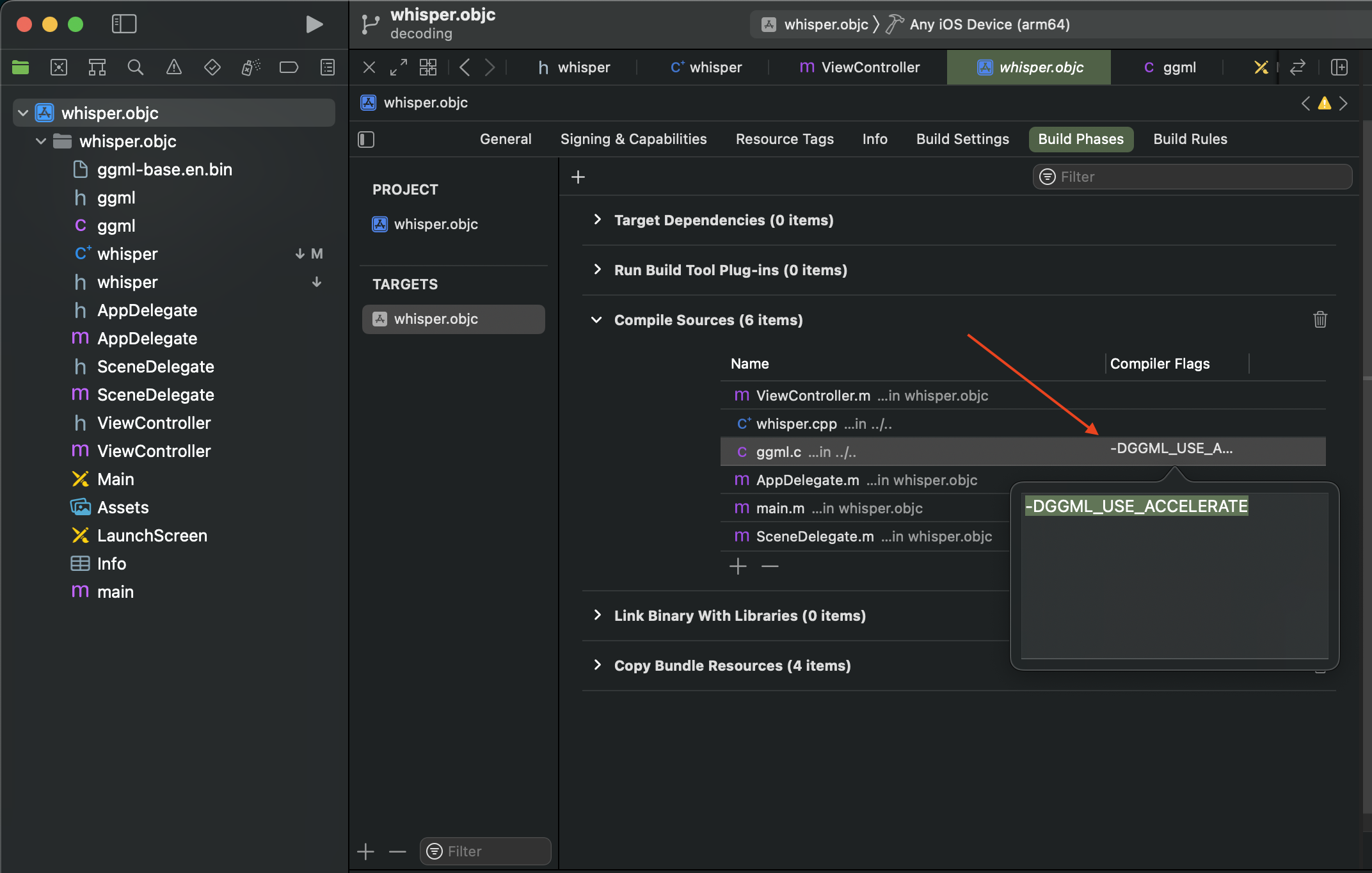Open the Project navigator folder icon
This screenshot has width=1372, height=873.
click(20, 67)
